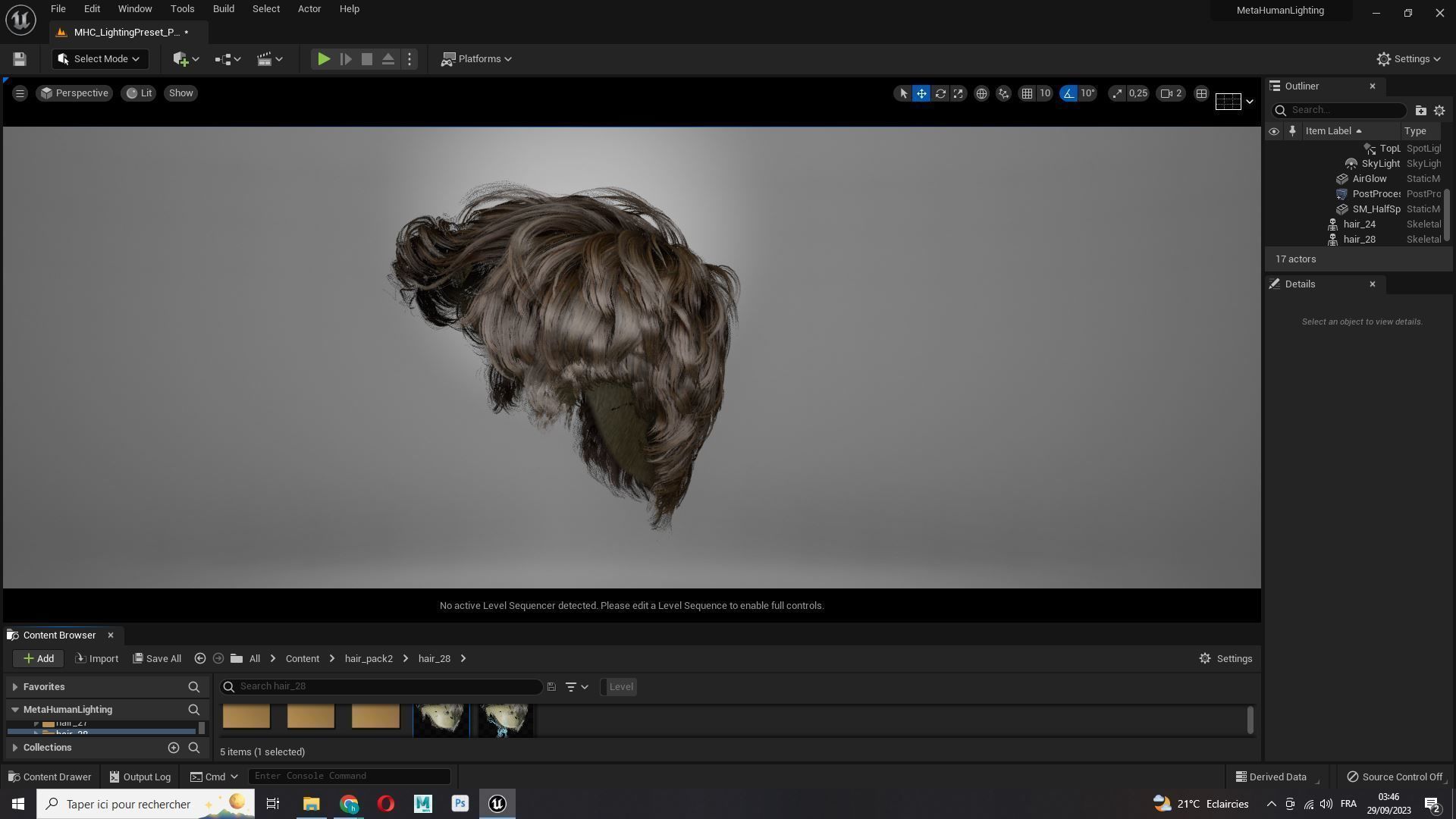Expand the Platforms dropdown
Viewport: 1456px width, 819px height.
point(477,59)
